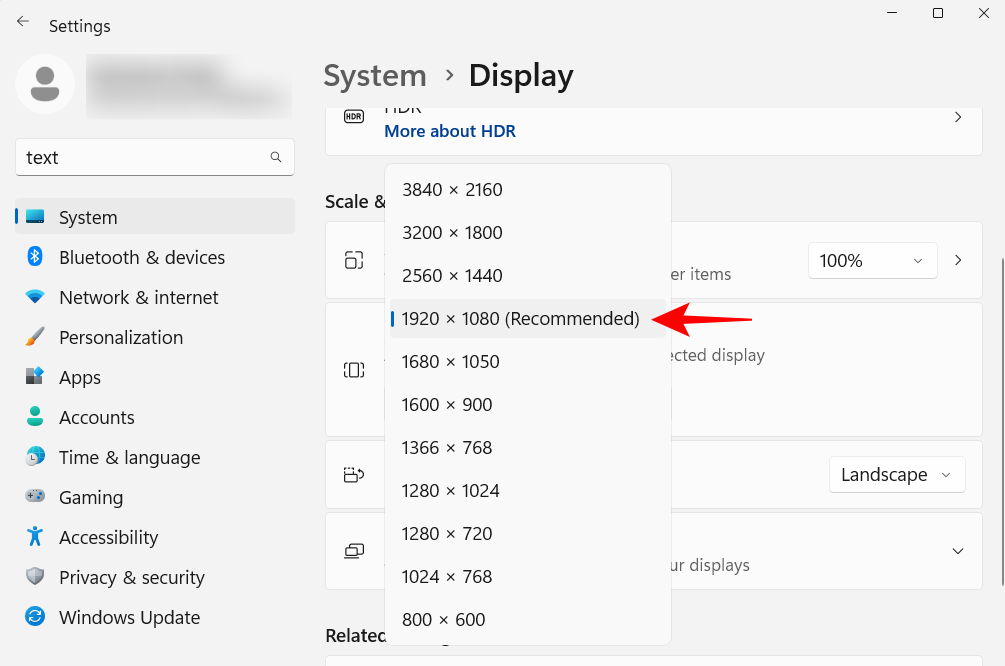Select the 1920 × 1080 Recommended resolution

coord(519,318)
